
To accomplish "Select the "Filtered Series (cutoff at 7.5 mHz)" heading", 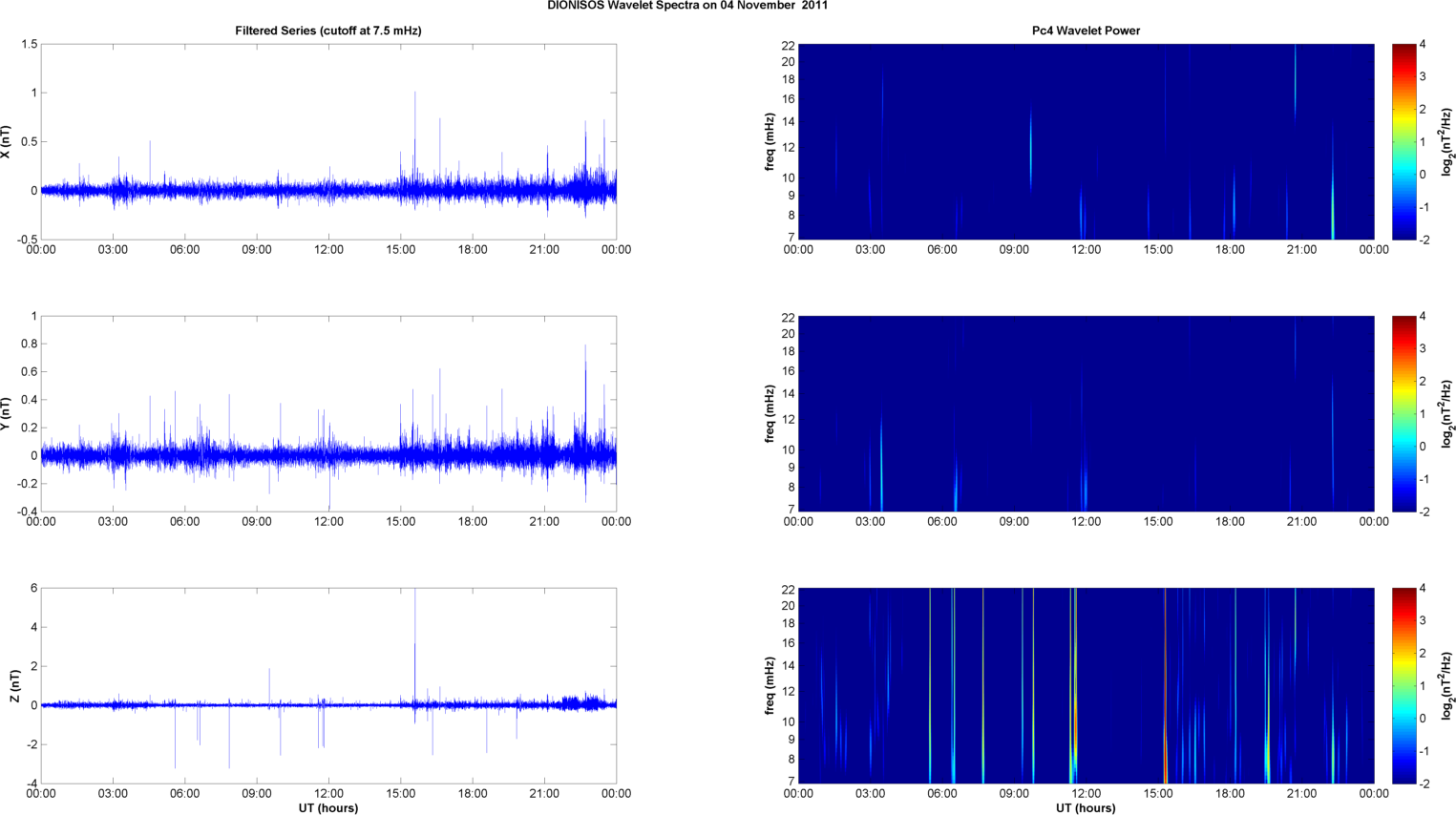I will (x=328, y=31).
